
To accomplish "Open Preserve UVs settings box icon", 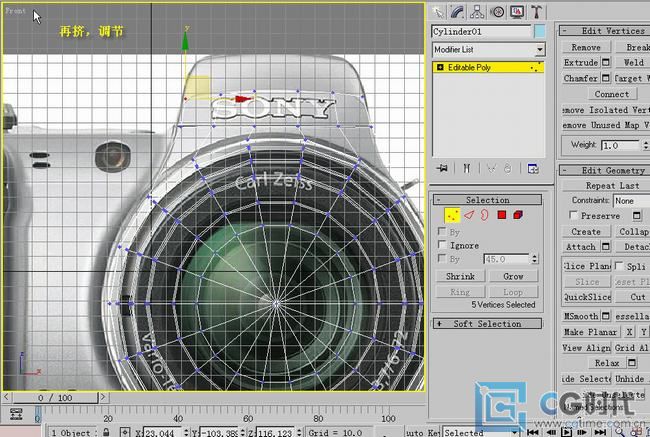I will coord(637,216).
